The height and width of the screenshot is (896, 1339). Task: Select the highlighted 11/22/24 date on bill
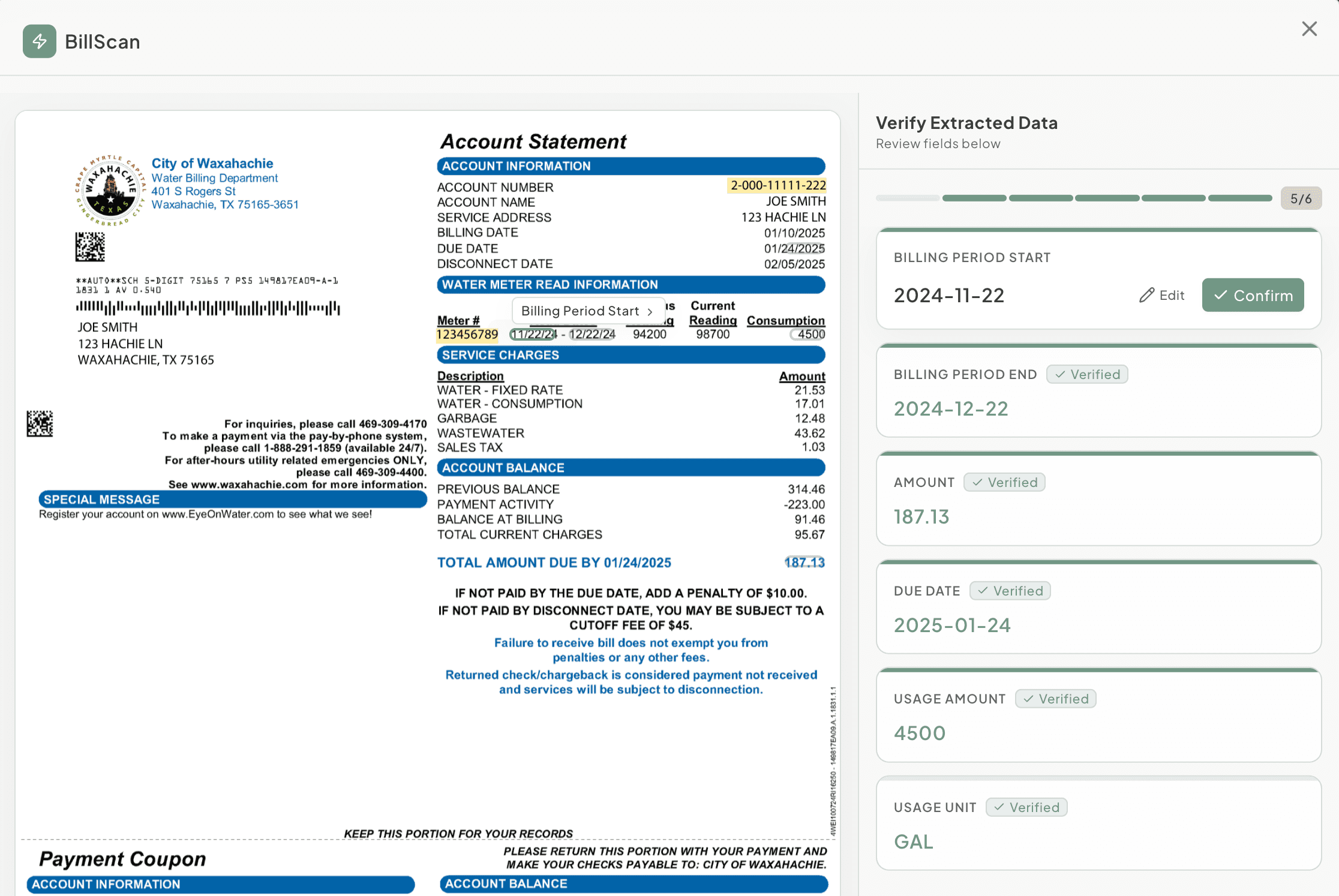click(533, 334)
